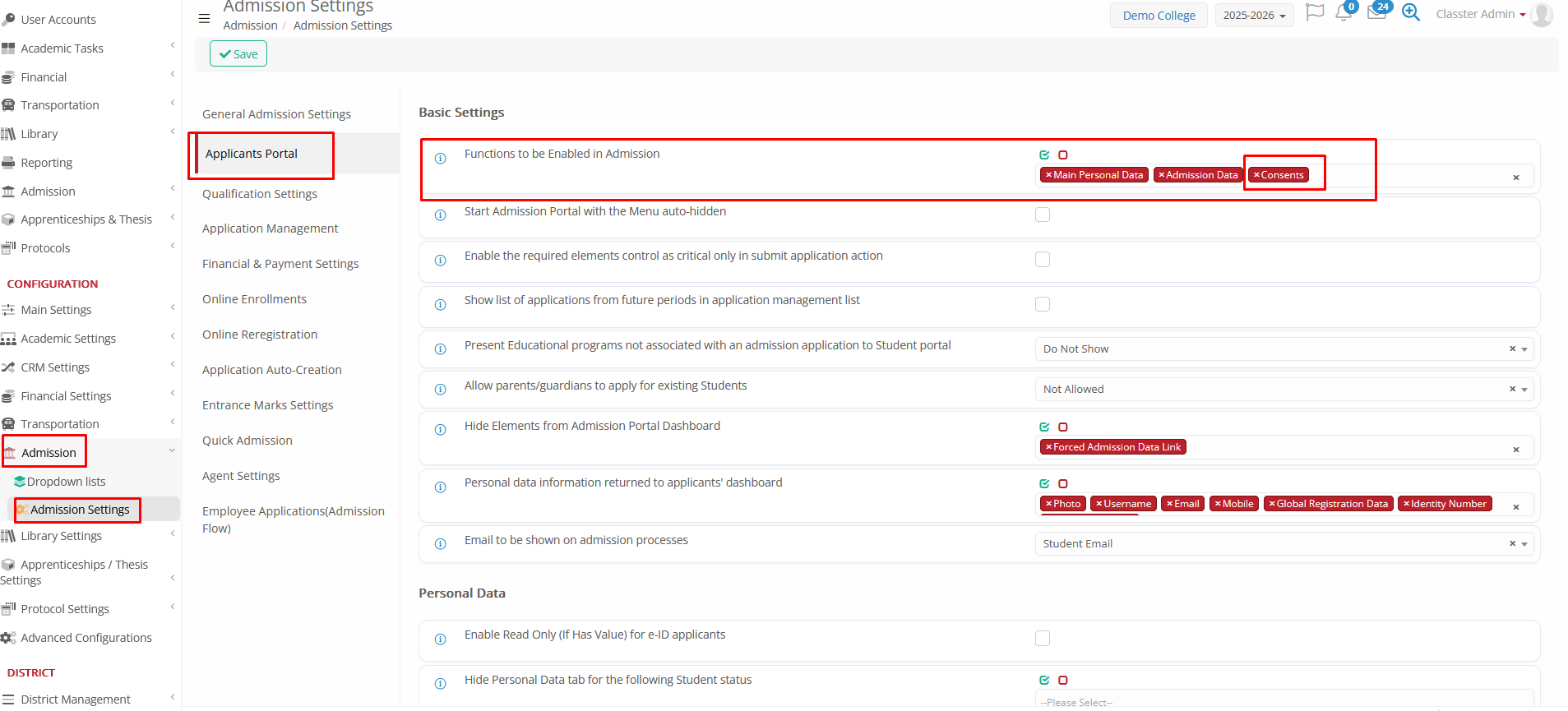Click info icon for Functions to be Enabled
Viewport: 1568px width, 711px height.
tap(441, 158)
